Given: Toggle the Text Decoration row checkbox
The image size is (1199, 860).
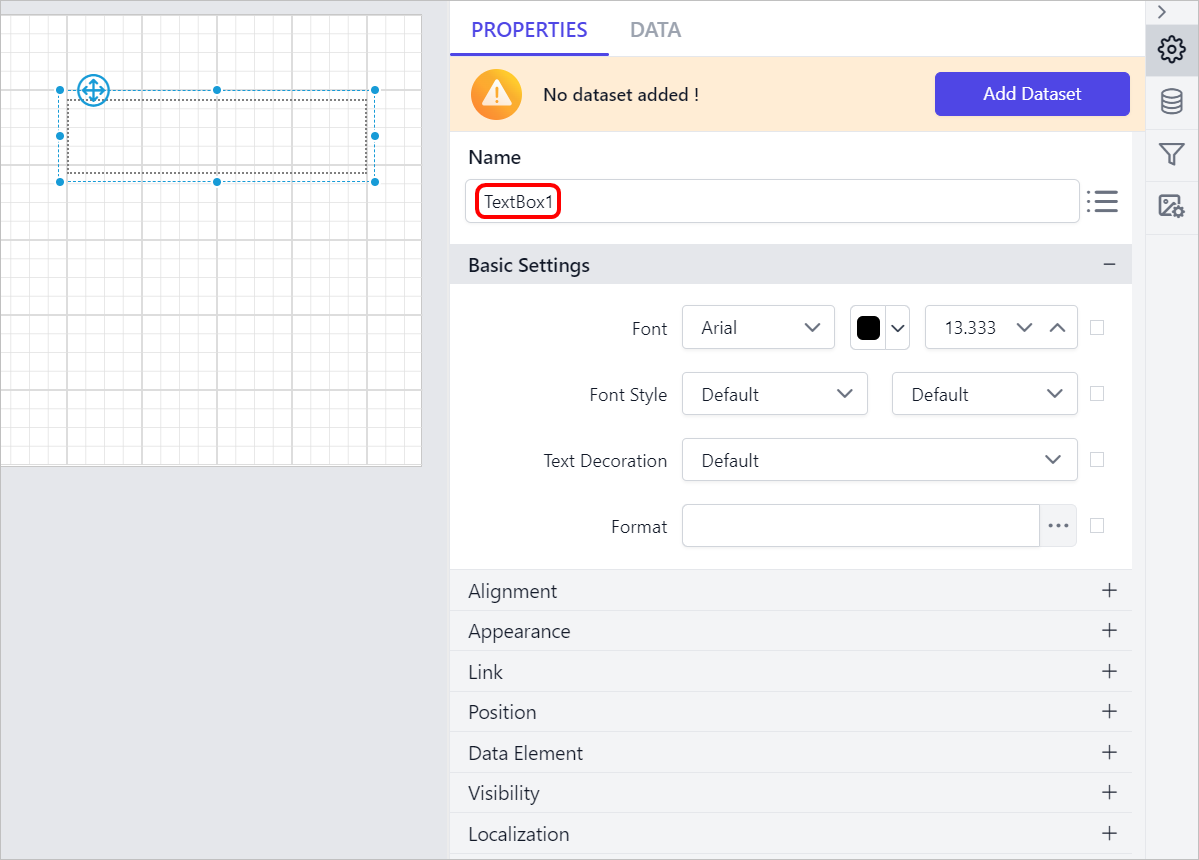Looking at the screenshot, I should point(1097,459).
